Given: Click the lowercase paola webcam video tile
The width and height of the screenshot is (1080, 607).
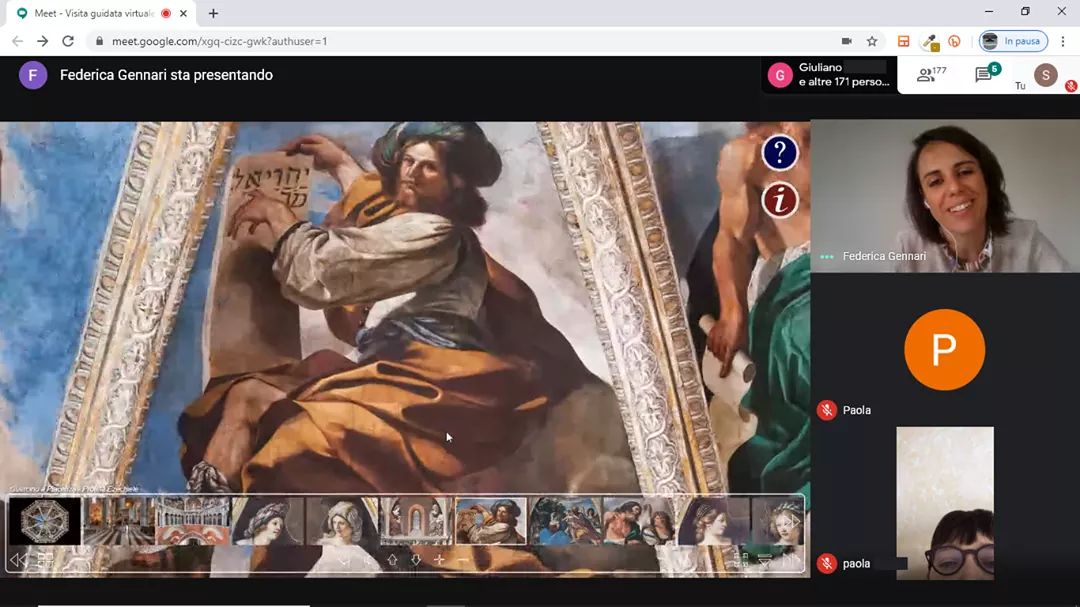Looking at the screenshot, I should pyautogui.click(x=945, y=503).
